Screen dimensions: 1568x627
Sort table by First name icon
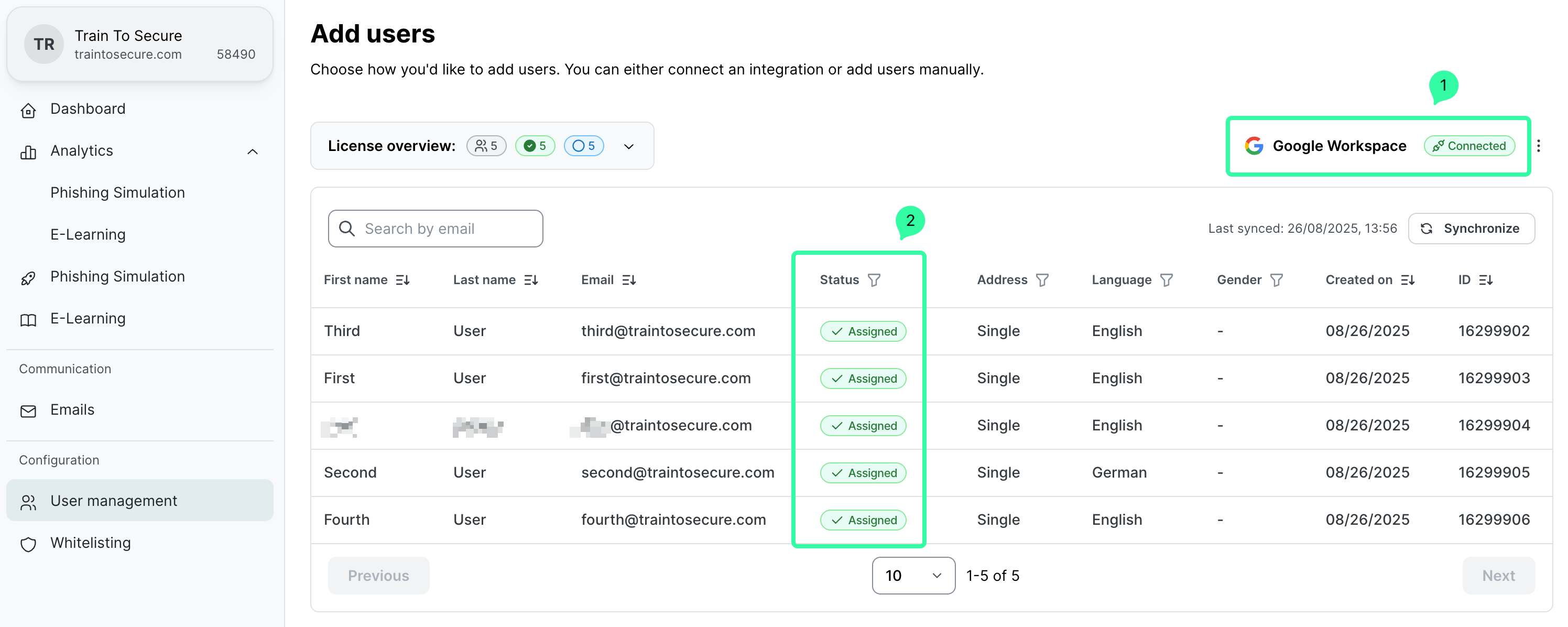(402, 280)
